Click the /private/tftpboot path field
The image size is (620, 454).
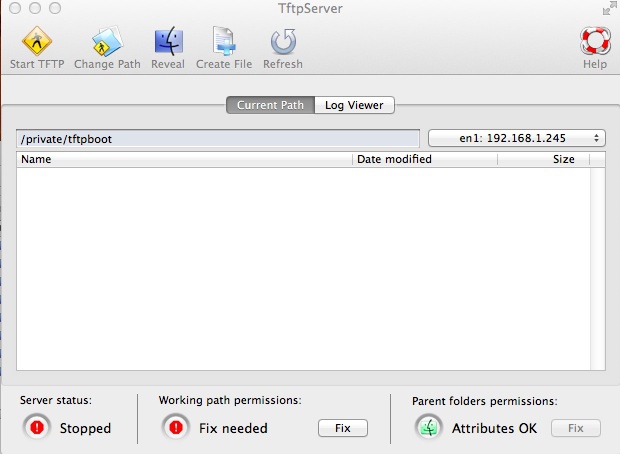pyautogui.click(x=218, y=139)
